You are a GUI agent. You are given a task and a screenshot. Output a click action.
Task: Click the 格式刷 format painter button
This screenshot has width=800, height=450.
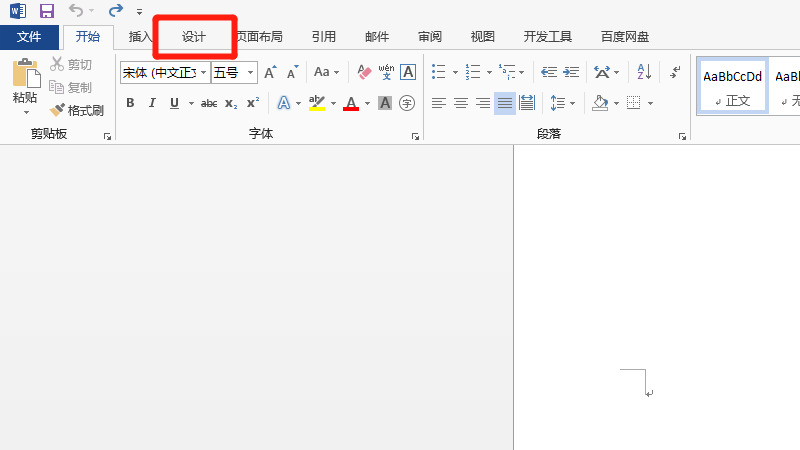(x=77, y=110)
